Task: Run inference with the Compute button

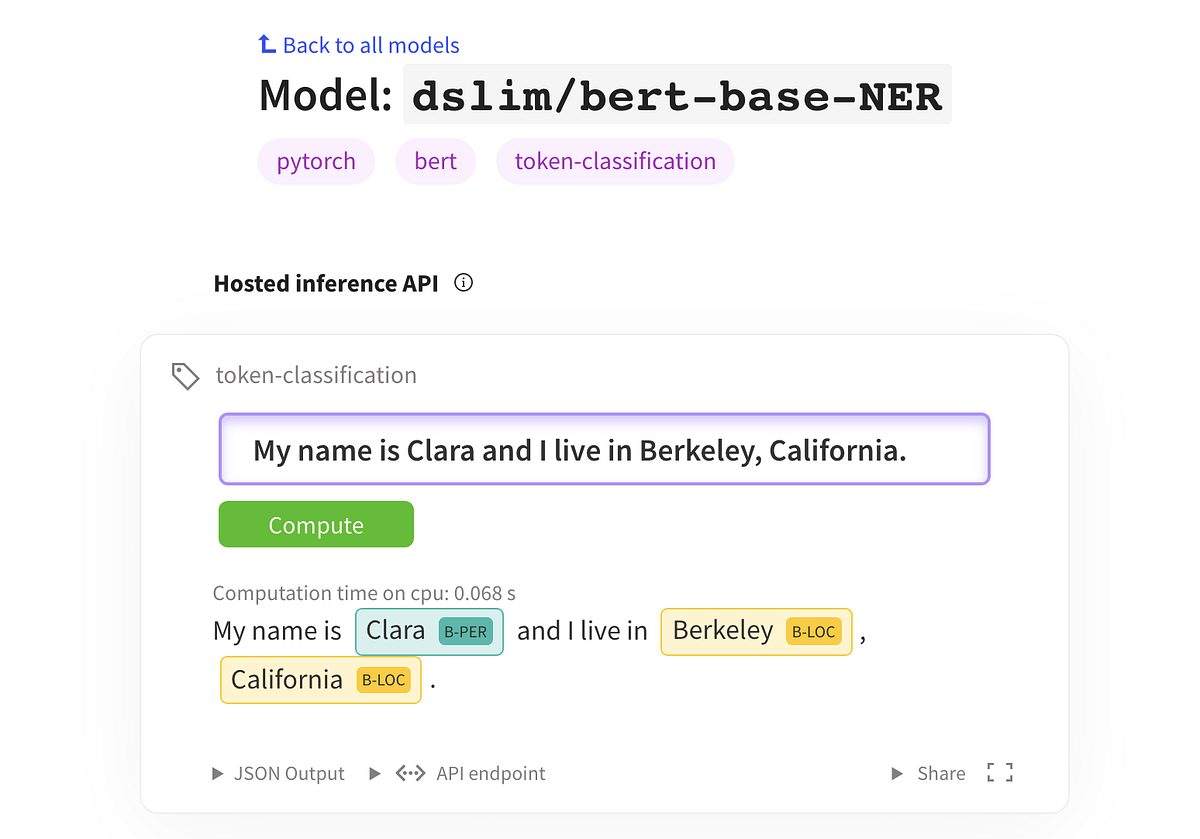Action: 316,525
